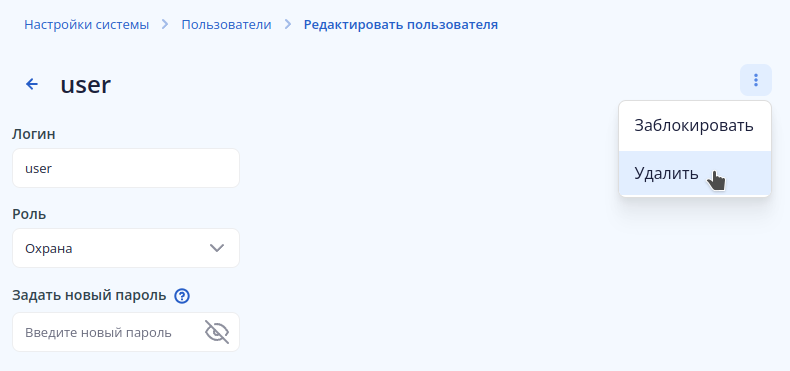This screenshot has width=790, height=371.
Task: Toggle password visibility eye icon
Action: [217, 332]
